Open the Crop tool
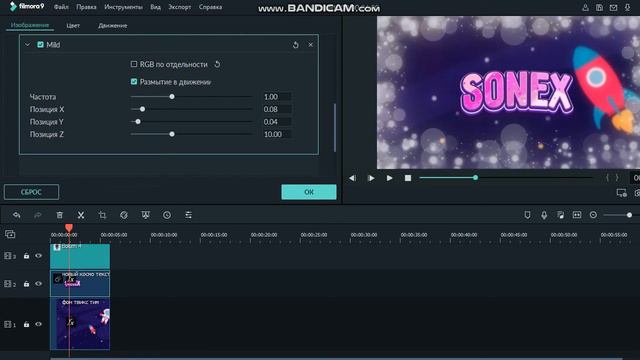640x360 pixels. (x=102, y=215)
